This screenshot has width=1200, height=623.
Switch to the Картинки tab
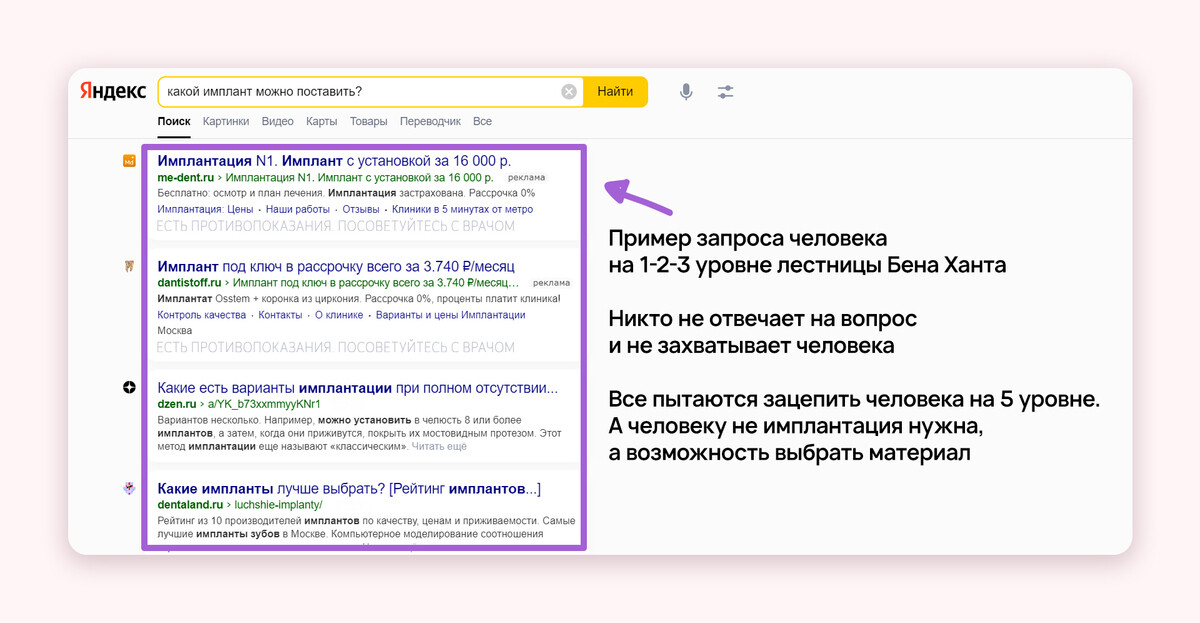click(x=226, y=121)
